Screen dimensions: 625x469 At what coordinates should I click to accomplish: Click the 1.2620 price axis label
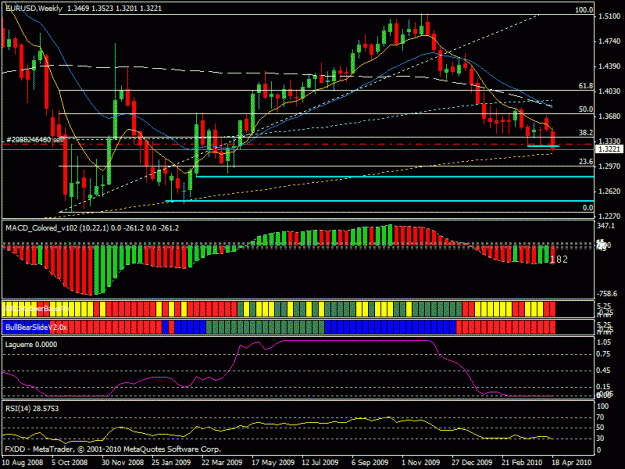pyautogui.click(x=609, y=191)
